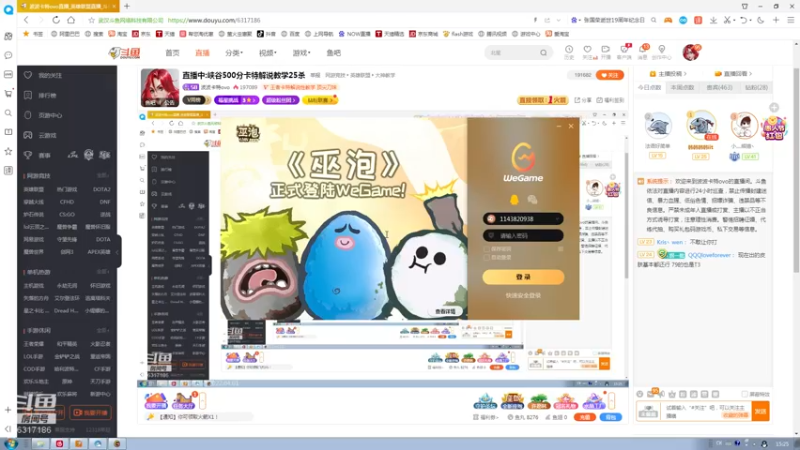Image resolution: width=800 pixels, height=450 pixels.
Task: Click the WeGame password input field
Action: (x=523, y=235)
